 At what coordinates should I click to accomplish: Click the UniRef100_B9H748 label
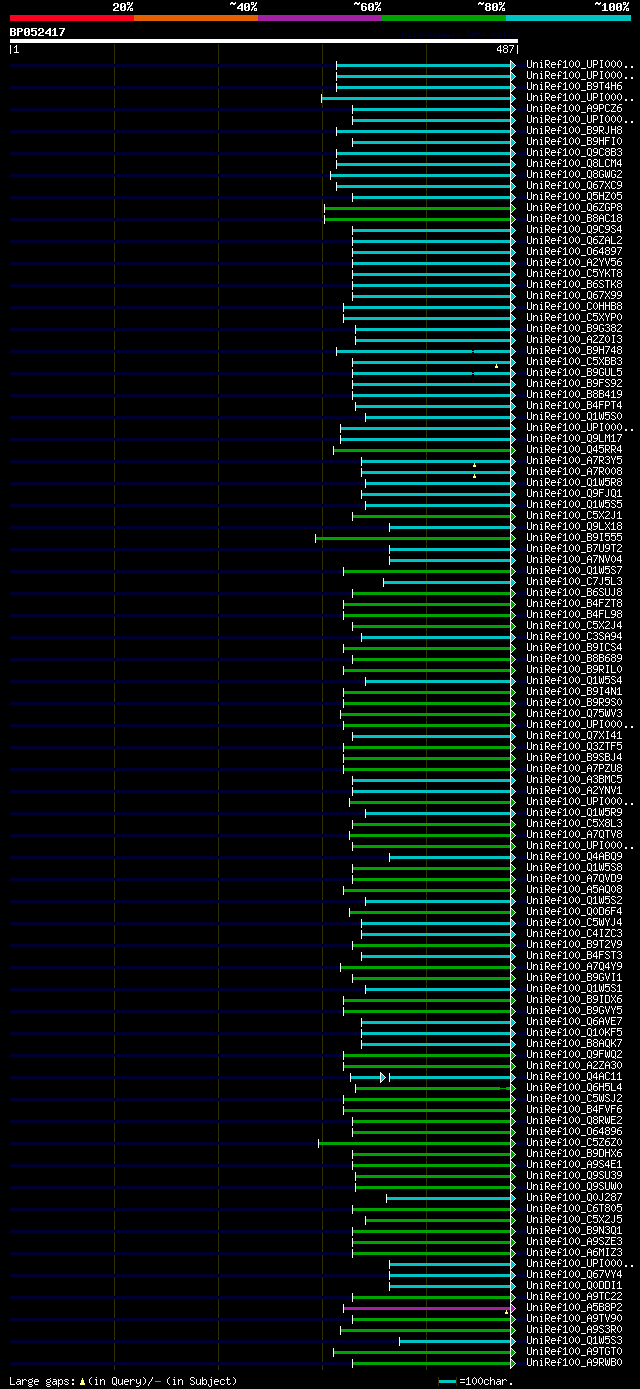tap(574, 351)
